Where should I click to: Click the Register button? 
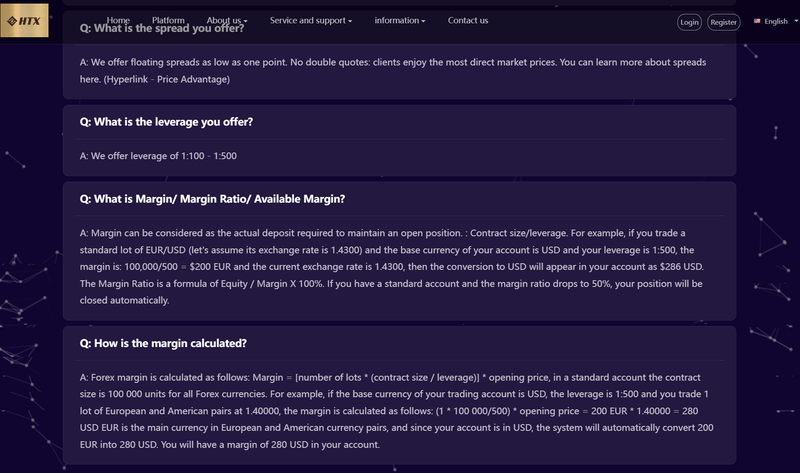[723, 22]
